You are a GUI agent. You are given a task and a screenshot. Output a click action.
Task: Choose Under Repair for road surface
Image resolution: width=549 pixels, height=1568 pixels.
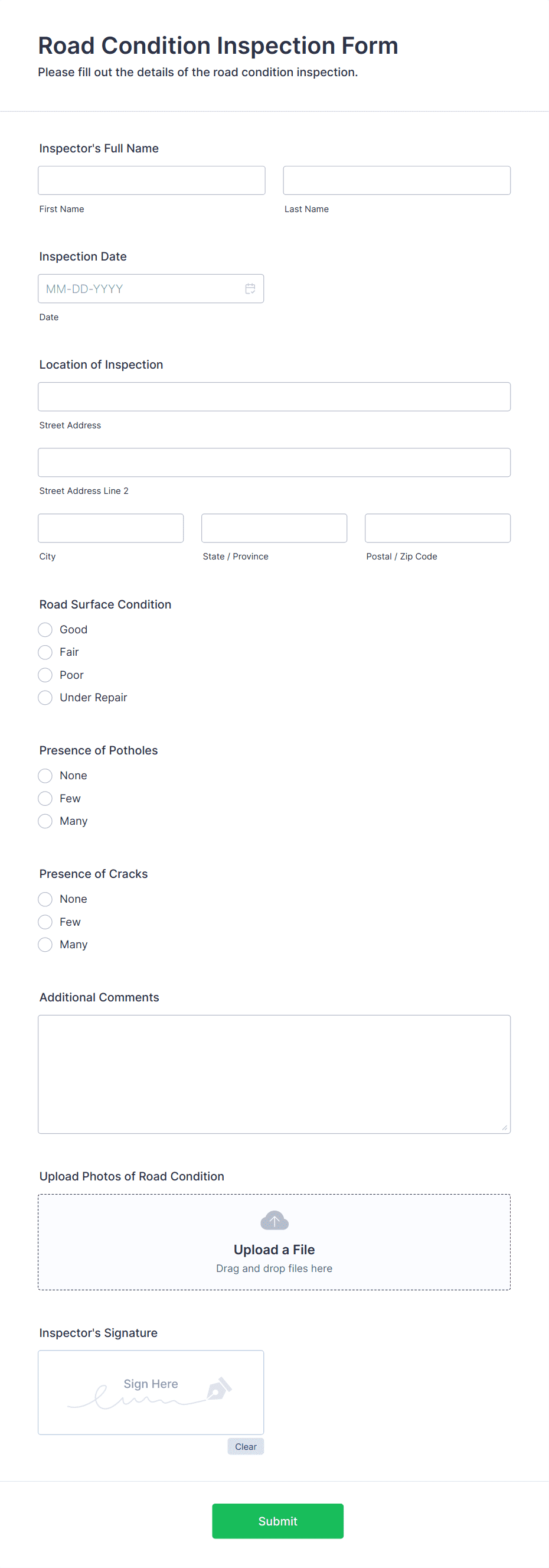45,698
